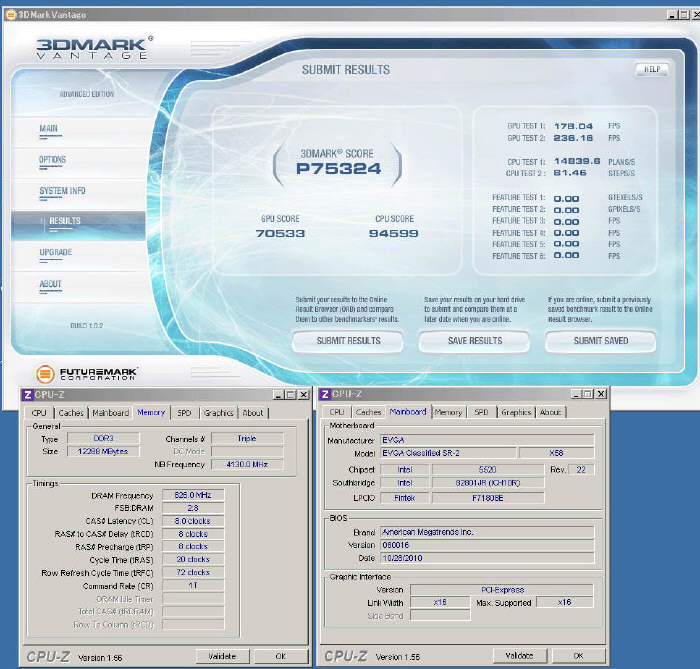This screenshot has height=669, width=700.
Task: Open the About section in 3DMark
Action: 50,284
